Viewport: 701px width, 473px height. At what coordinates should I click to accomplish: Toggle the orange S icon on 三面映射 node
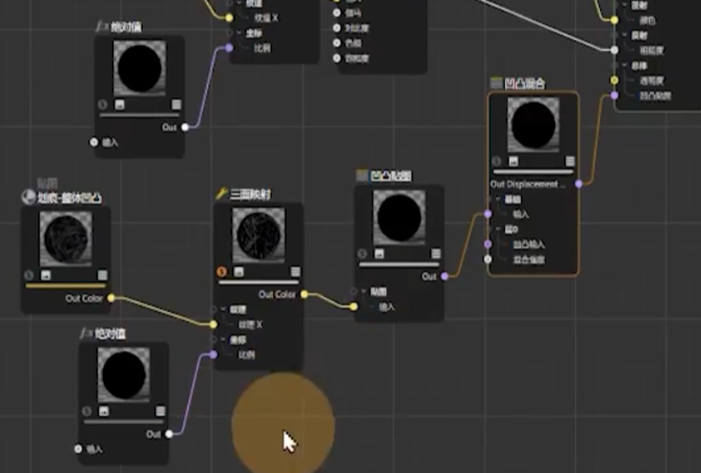click(222, 271)
